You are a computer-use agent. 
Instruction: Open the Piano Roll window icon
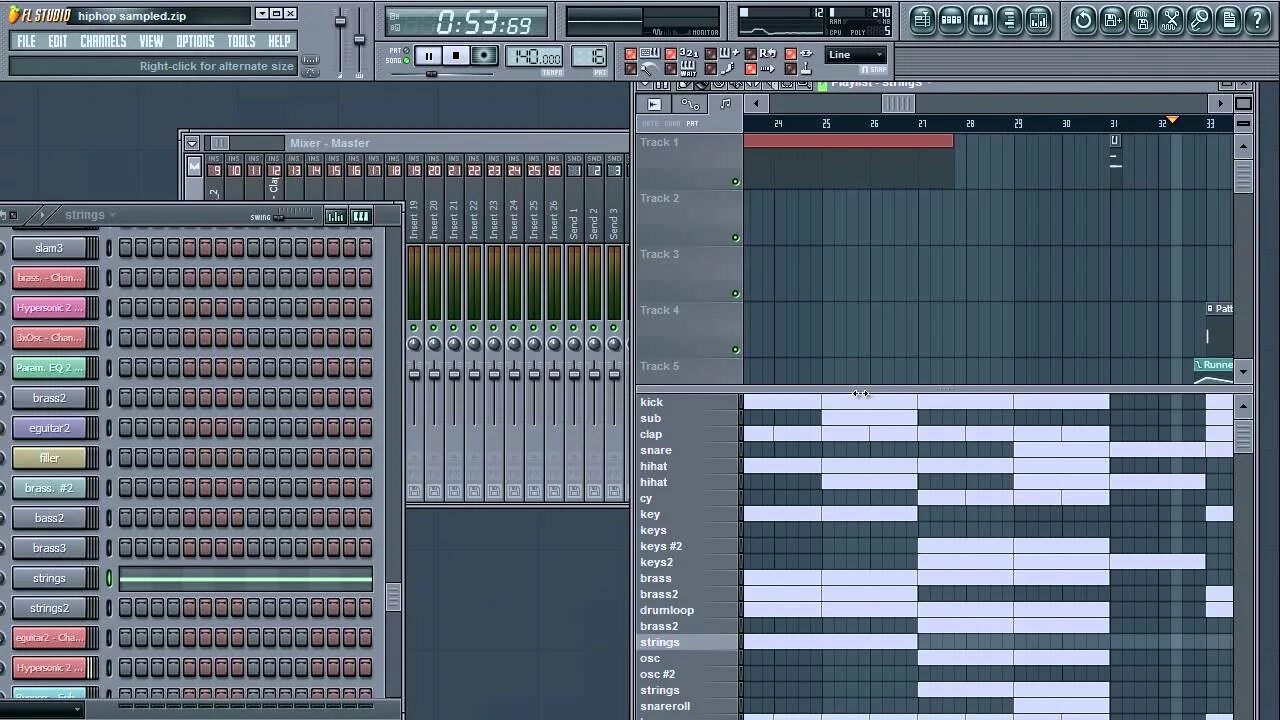[980, 19]
